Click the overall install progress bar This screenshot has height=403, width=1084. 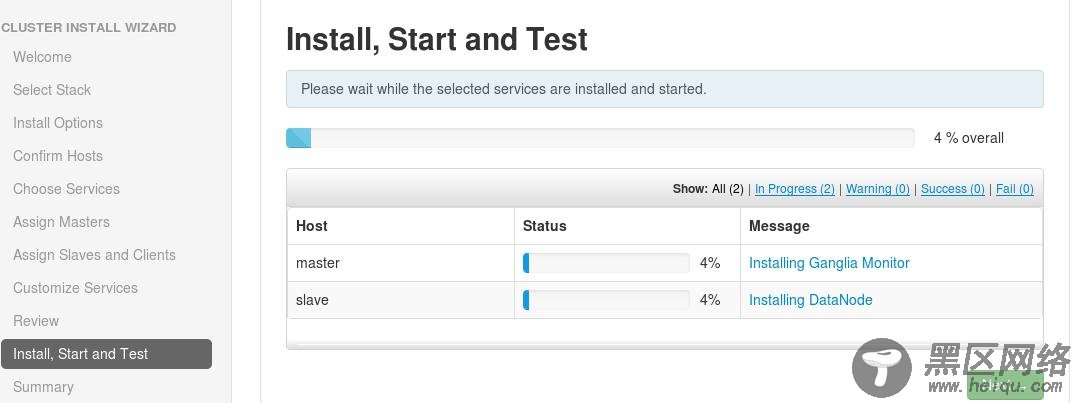coord(600,138)
